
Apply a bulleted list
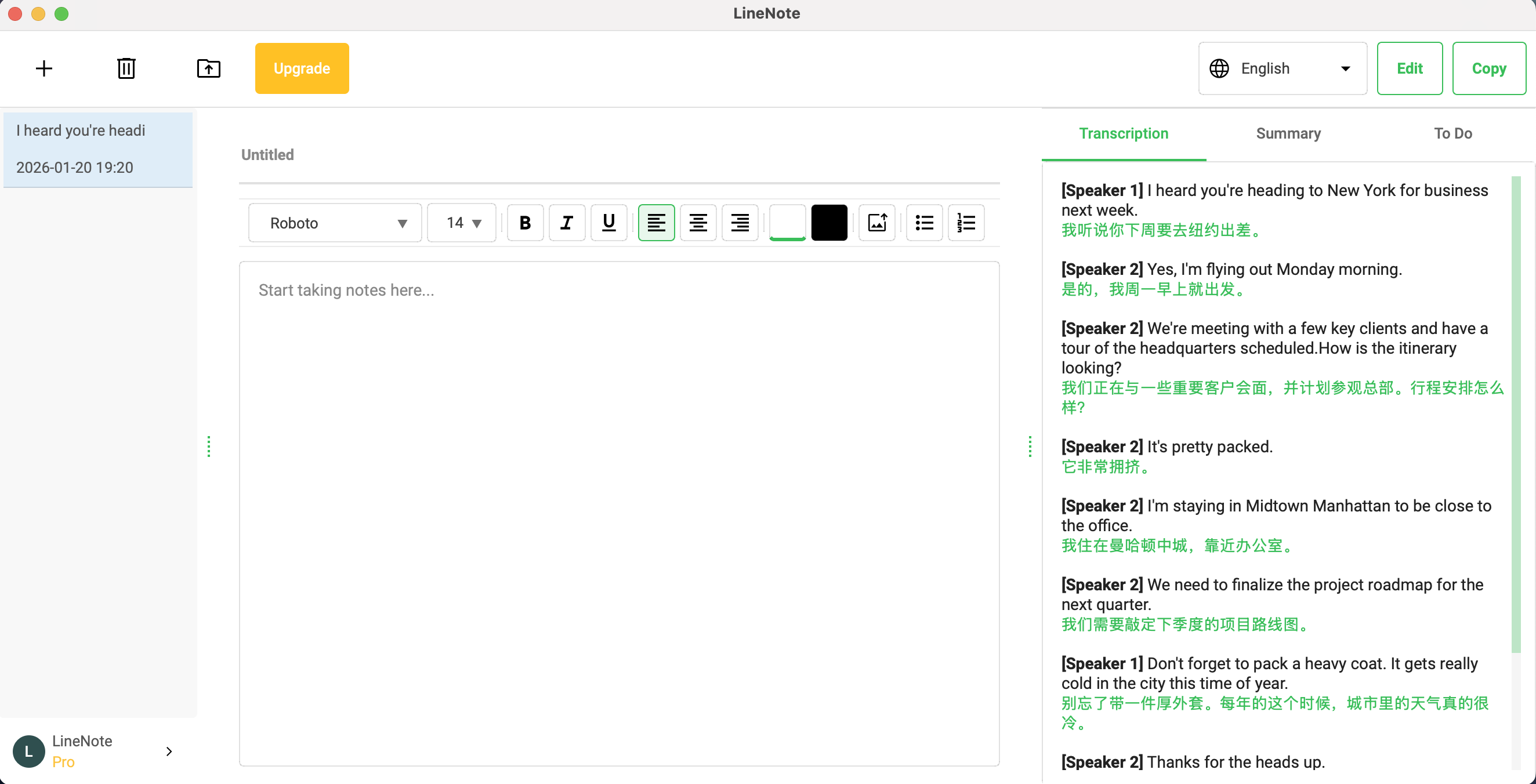pyautogui.click(x=923, y=222)
